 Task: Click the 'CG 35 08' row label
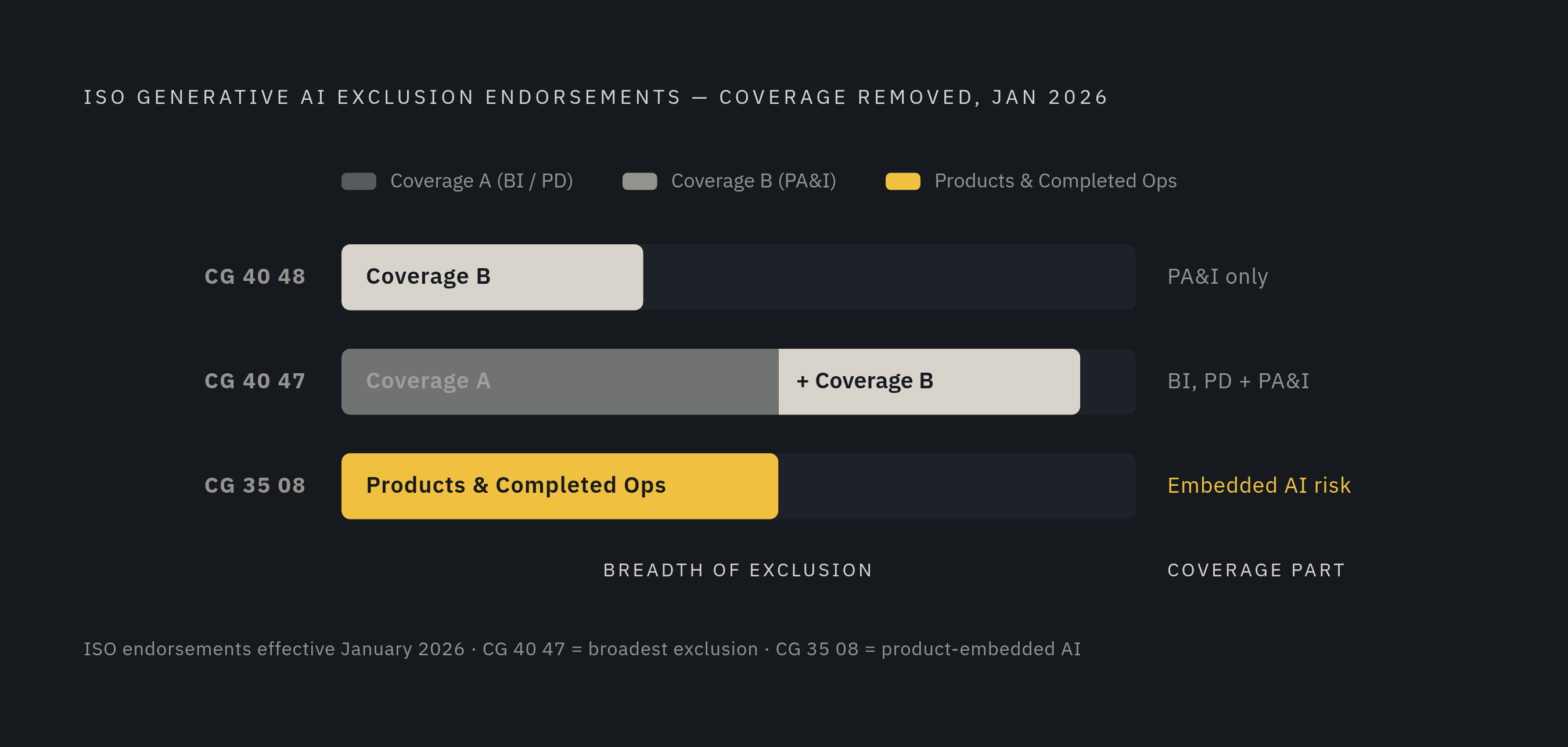coord(255,486)
